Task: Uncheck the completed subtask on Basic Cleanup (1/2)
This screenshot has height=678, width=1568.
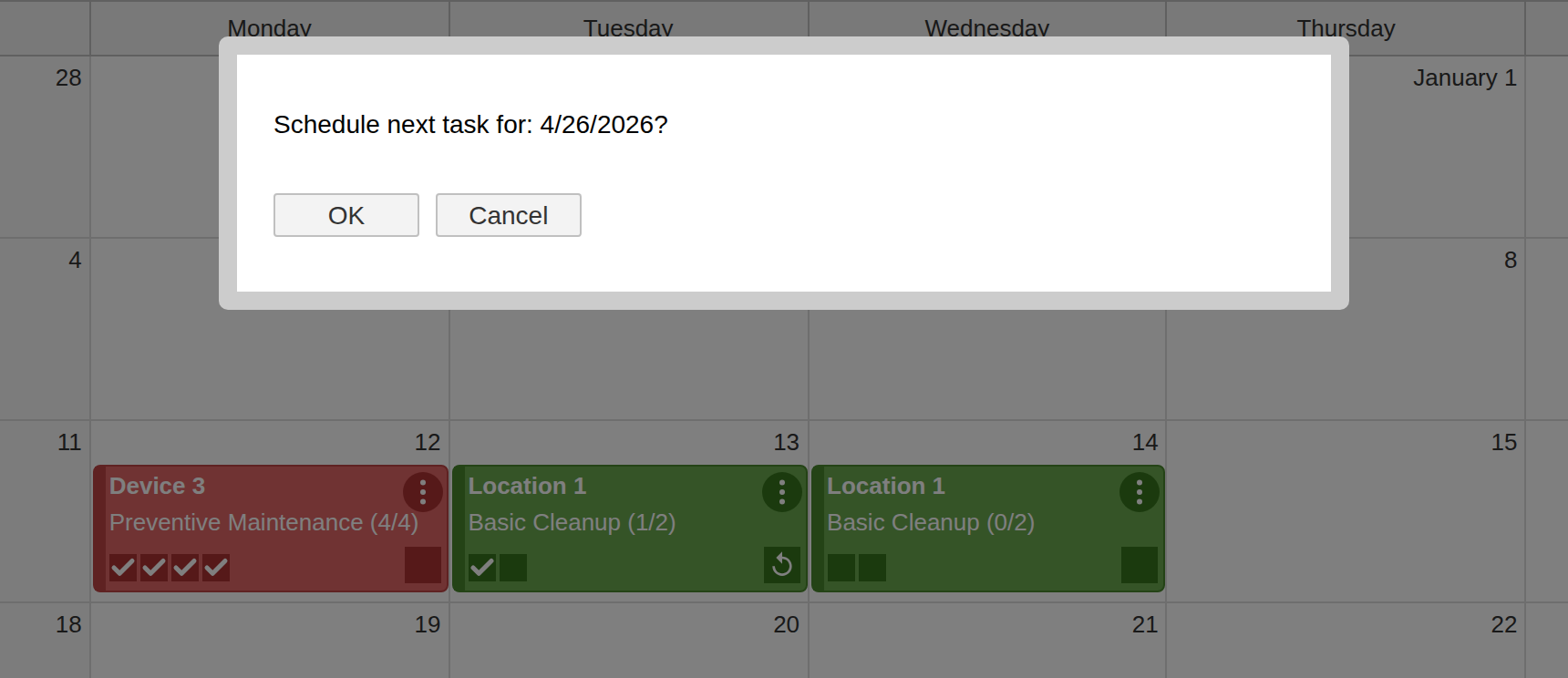Action: 482,567
